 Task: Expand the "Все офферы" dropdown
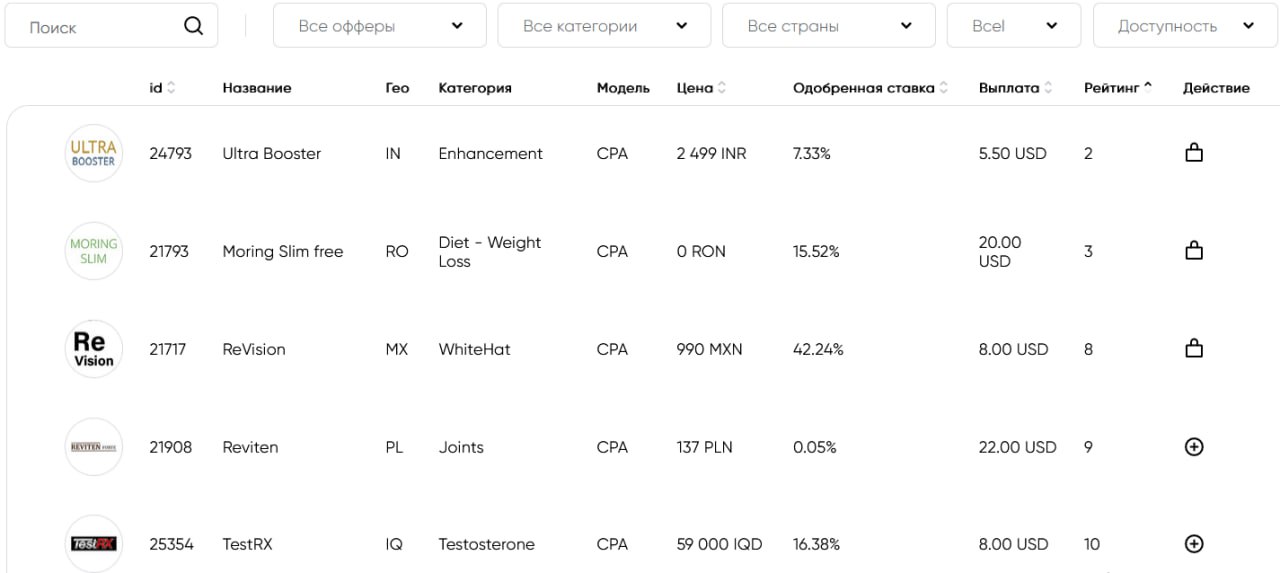pos(380,26)
